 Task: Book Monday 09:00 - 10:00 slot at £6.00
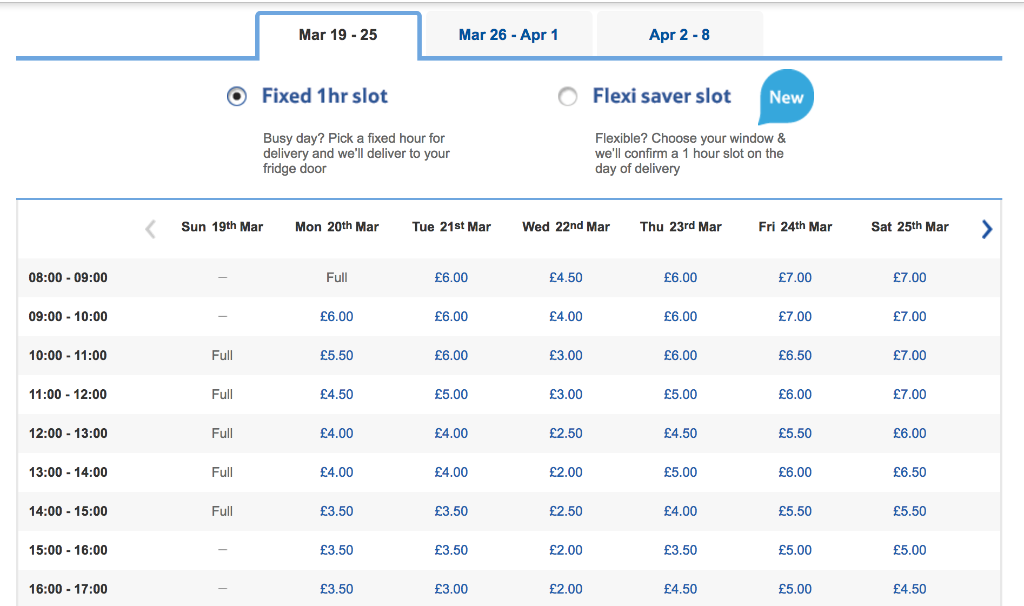click(x=336, y=317)
